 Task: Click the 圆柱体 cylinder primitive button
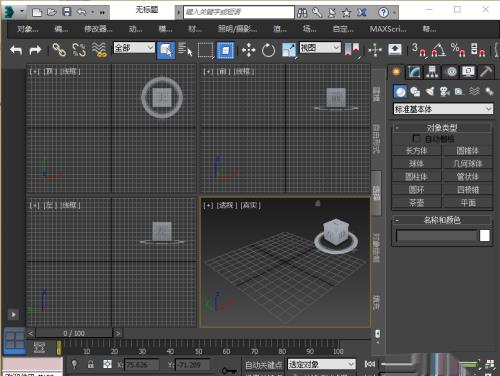tap(417, 177)
